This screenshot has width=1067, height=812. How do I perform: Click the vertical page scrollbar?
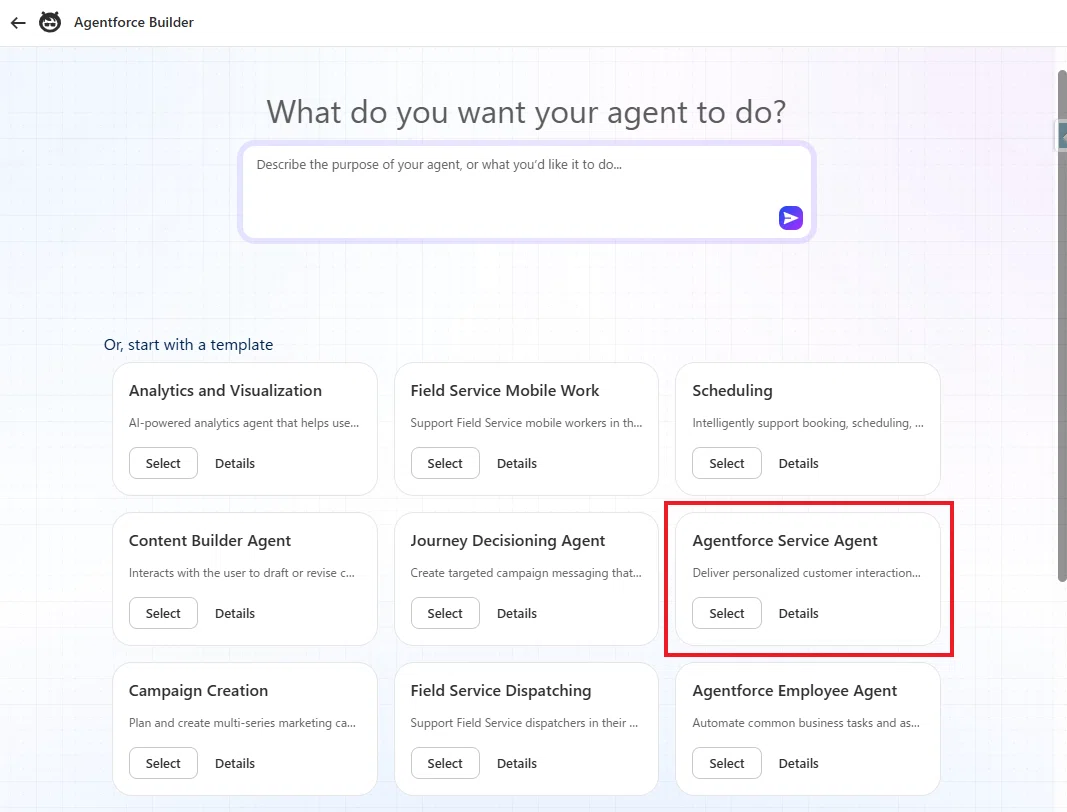point(1062,325)
